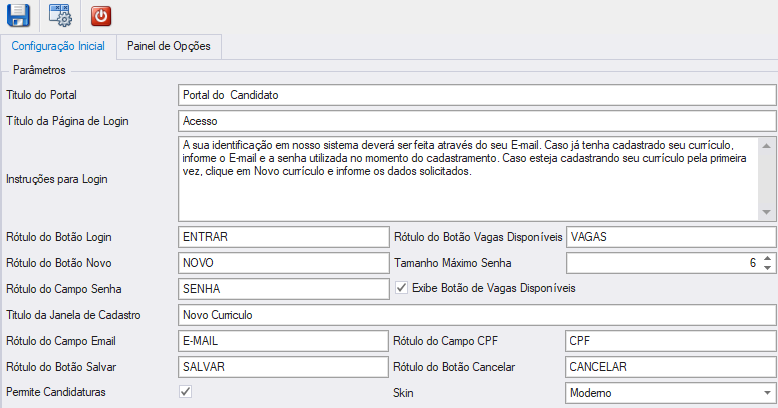Toggle Exibe Botão de Vagas Disponíveis checkbox
The height and width of the screenshot is (408, 778).
401,288
